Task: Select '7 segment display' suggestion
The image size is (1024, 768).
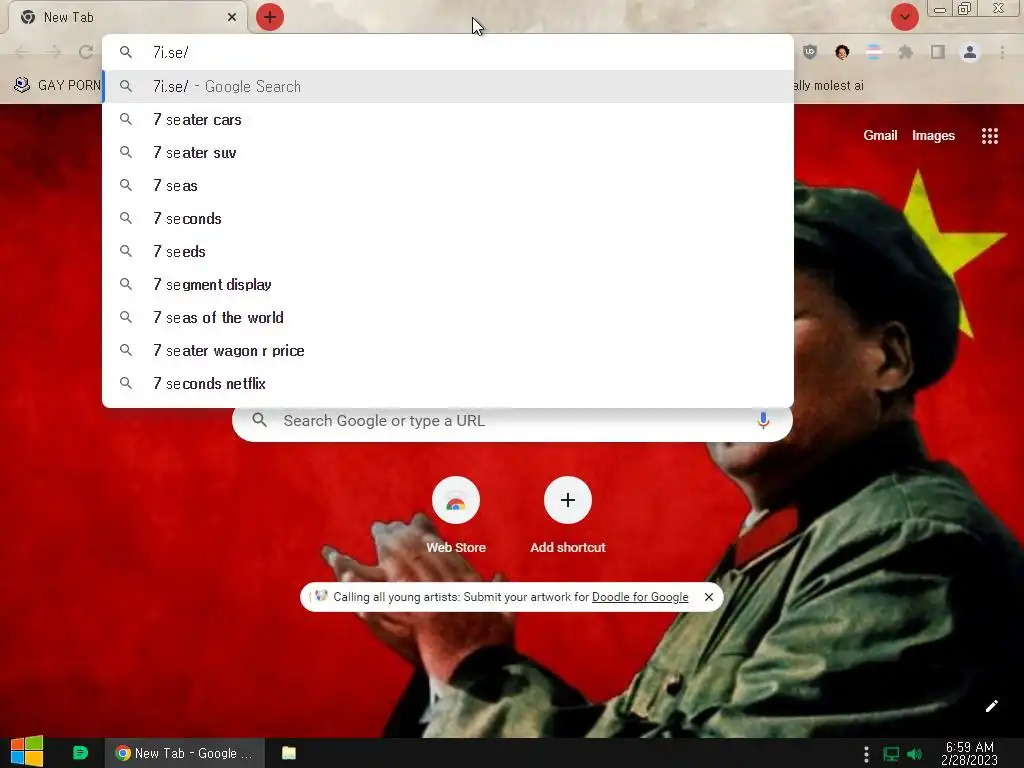Action: (x=448, y=284)
